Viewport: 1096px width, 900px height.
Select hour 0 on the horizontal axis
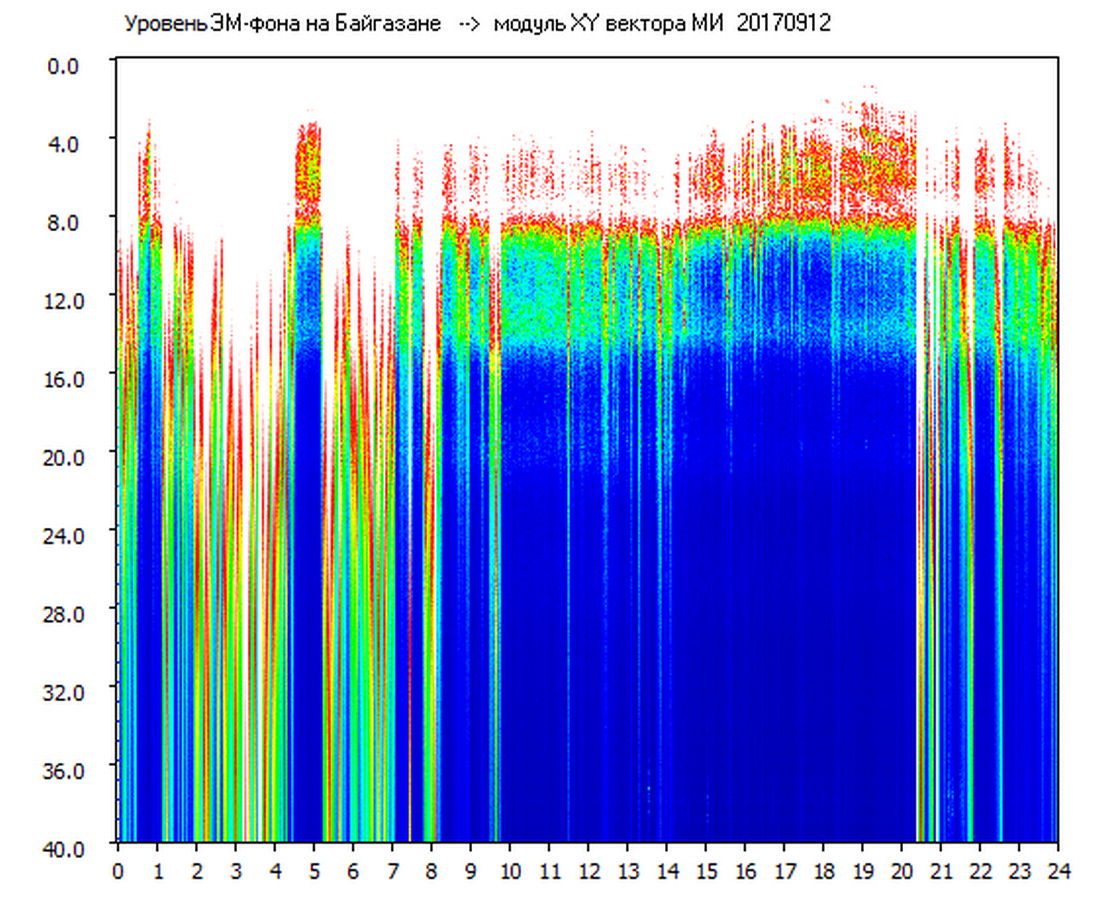(x=118, y=871)
